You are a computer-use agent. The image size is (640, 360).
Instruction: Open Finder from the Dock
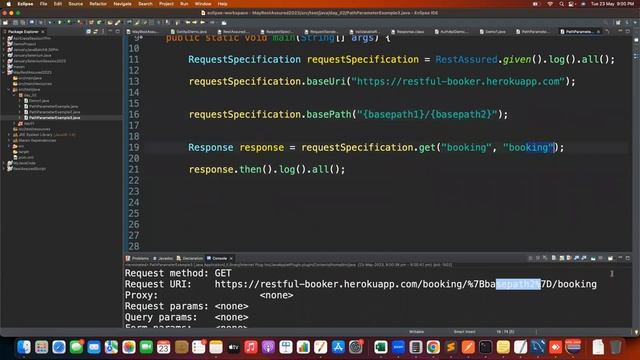point(24,347)
